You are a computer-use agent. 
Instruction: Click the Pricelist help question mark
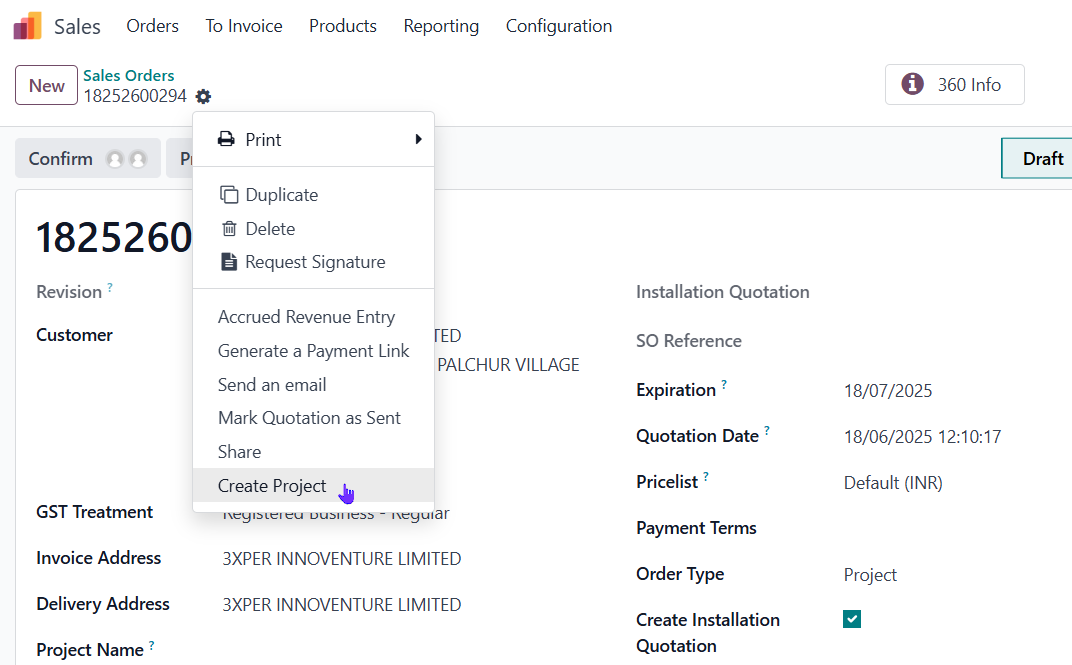coord(706,476)
